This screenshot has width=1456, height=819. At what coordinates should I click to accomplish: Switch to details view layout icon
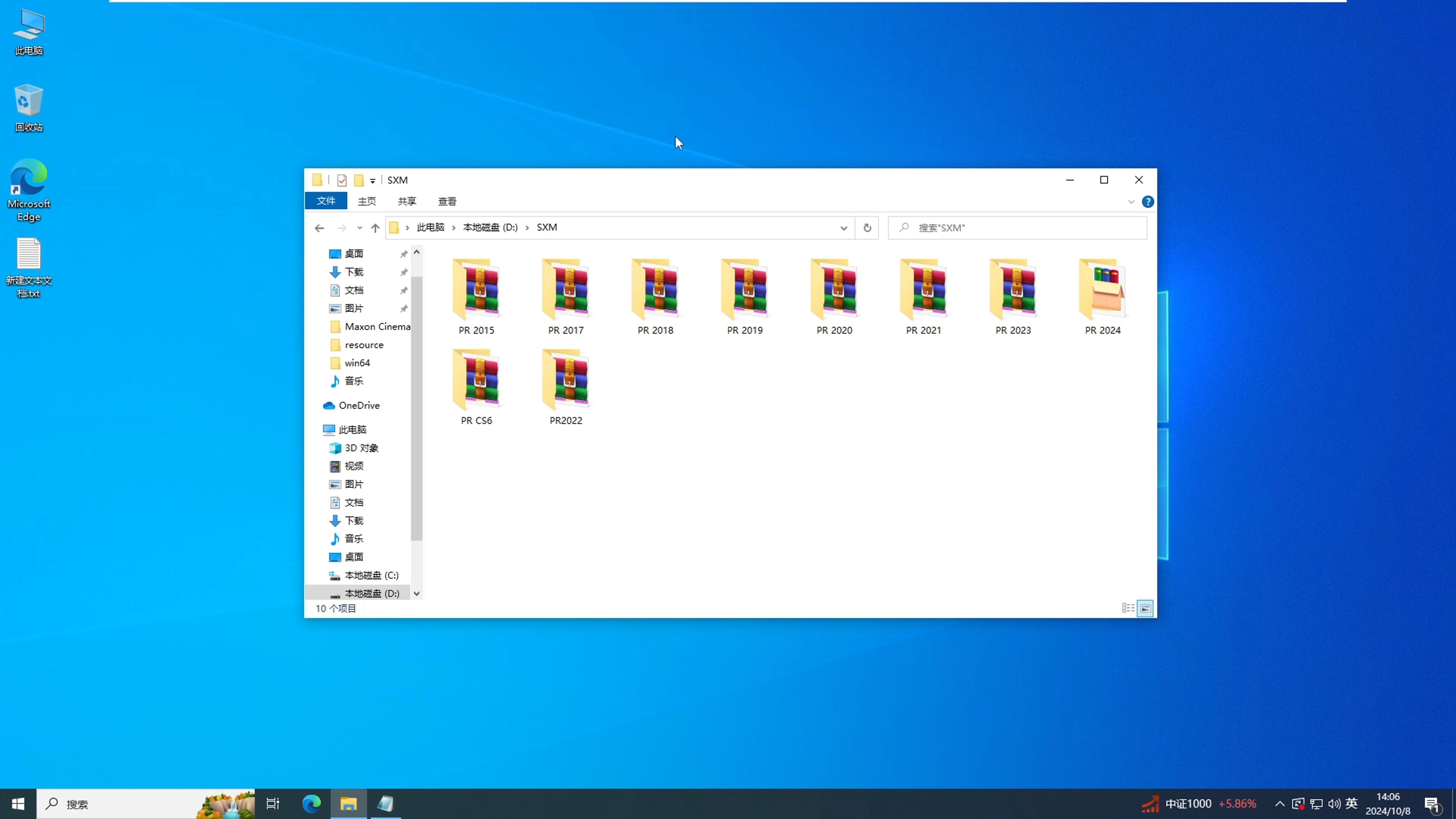1128,608
